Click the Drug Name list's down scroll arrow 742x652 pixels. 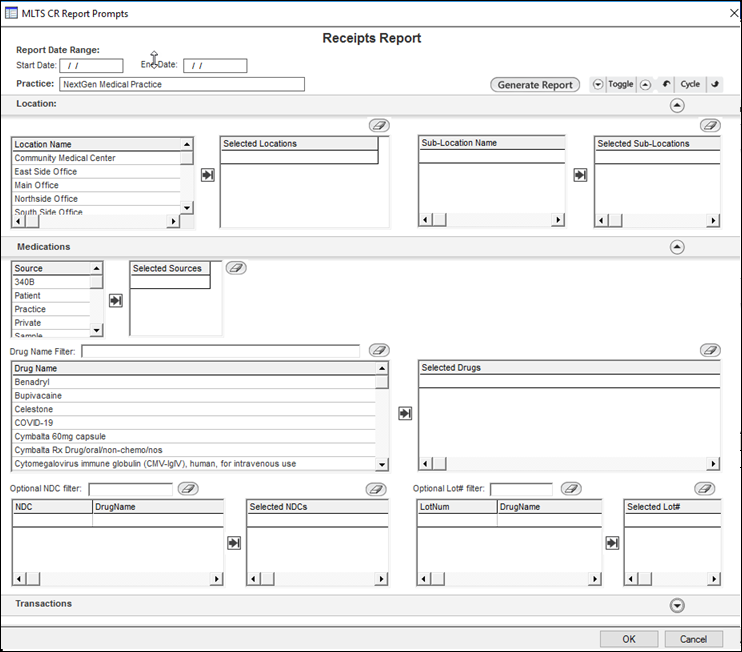coord(382,465)
